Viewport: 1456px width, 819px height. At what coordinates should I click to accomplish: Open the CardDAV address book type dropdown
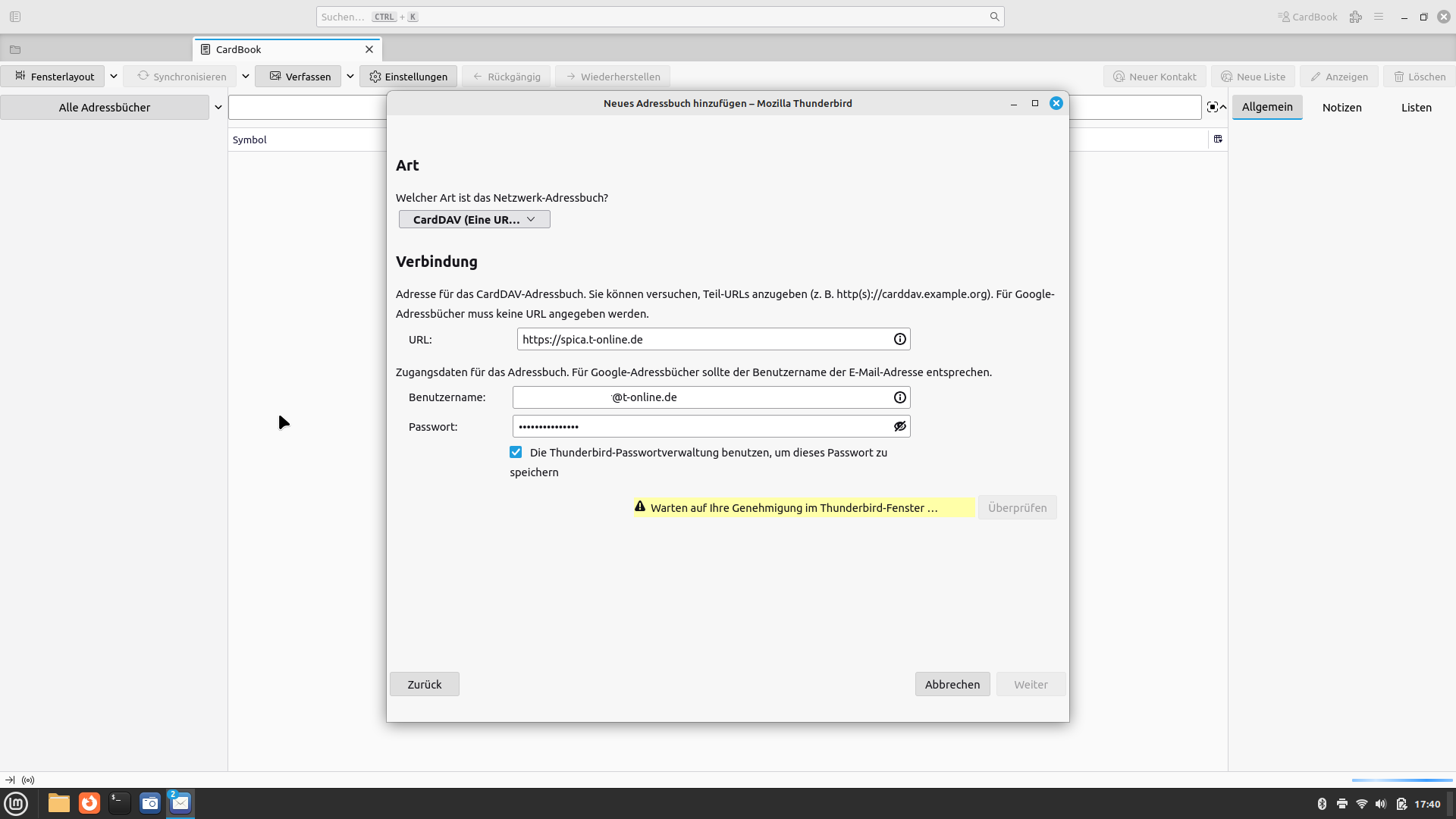(475, 219)
